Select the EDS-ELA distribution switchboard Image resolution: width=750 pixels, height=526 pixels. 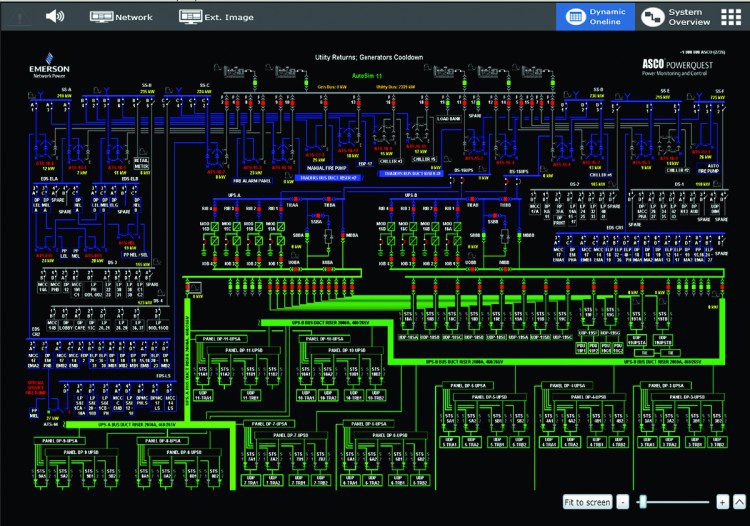tap(49, 179)
